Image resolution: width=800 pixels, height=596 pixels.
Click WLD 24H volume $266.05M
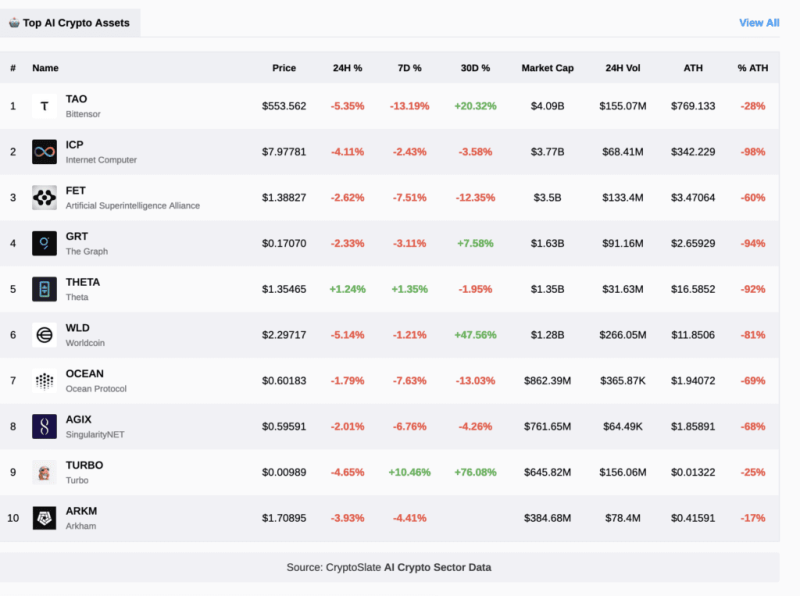tap(623, 335)
